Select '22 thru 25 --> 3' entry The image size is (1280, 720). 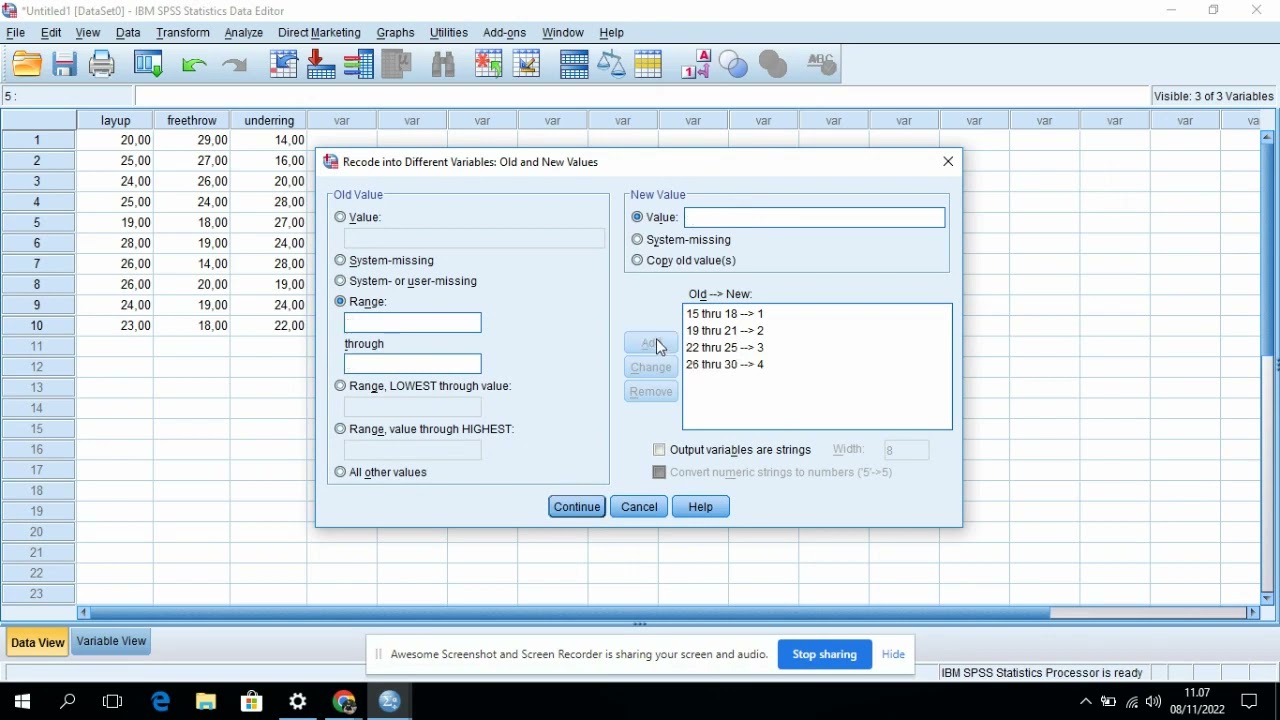(x=725, y=348)
